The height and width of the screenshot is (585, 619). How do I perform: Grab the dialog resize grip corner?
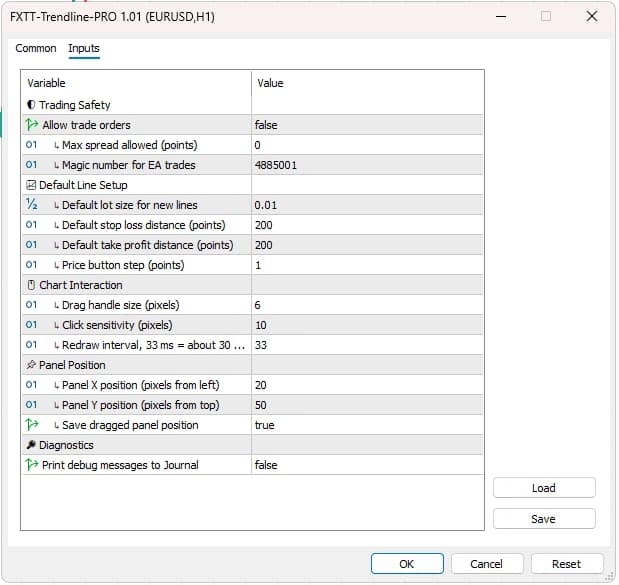pyautogui.click(x=608, y=577)
